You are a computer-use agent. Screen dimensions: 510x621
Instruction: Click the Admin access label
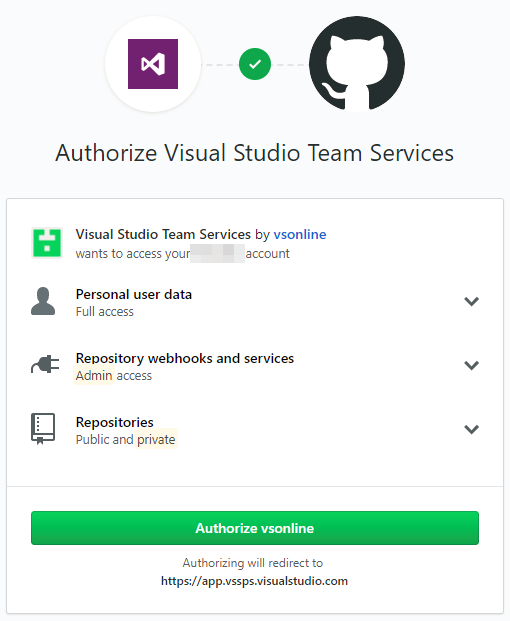tap(114, 375)
